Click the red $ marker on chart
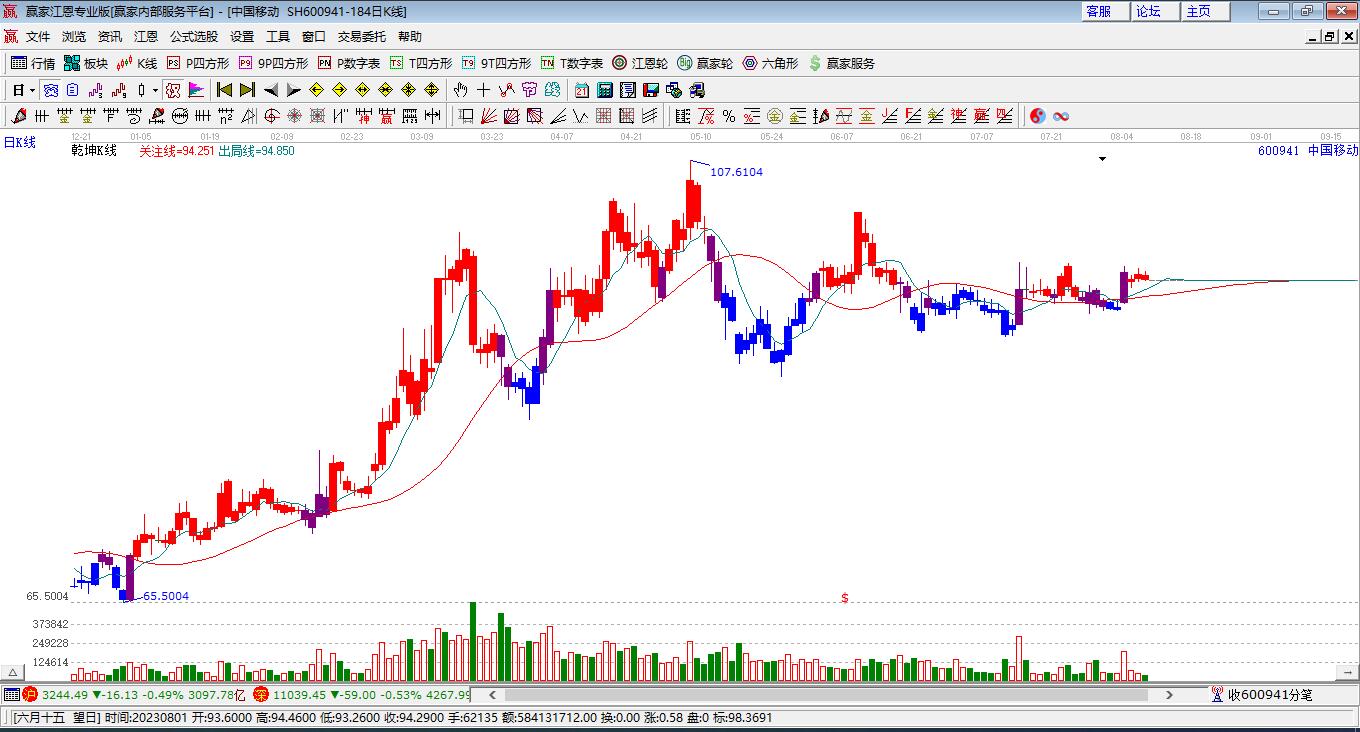 (x=845, y=598)
